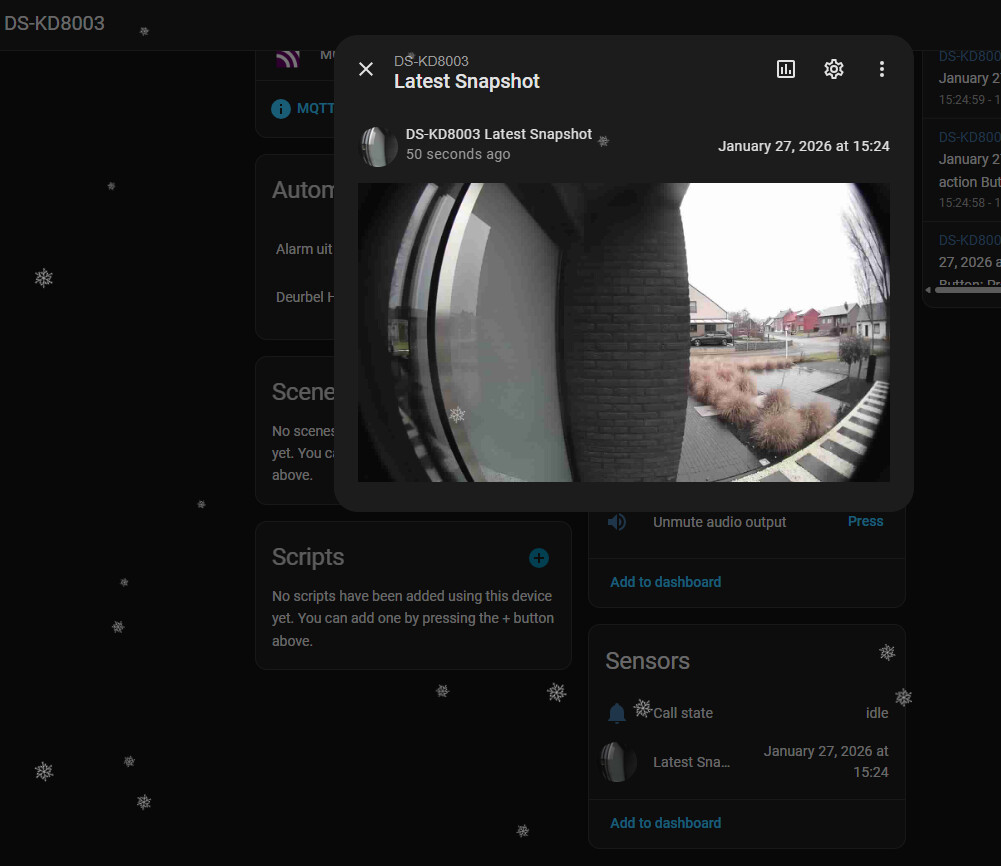View the doorbell camera snapshot image

point(624,332)
